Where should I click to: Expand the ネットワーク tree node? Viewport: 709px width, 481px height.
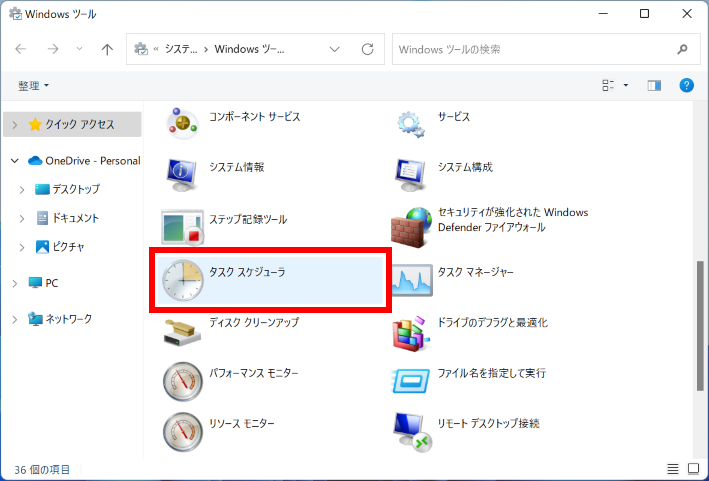click(x=14, y=319)
